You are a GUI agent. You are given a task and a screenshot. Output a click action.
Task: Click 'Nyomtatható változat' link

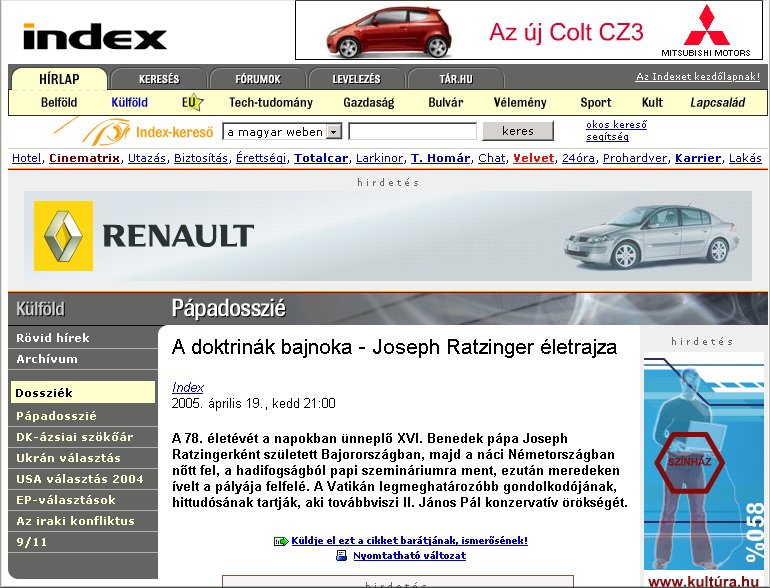point(410,556)
